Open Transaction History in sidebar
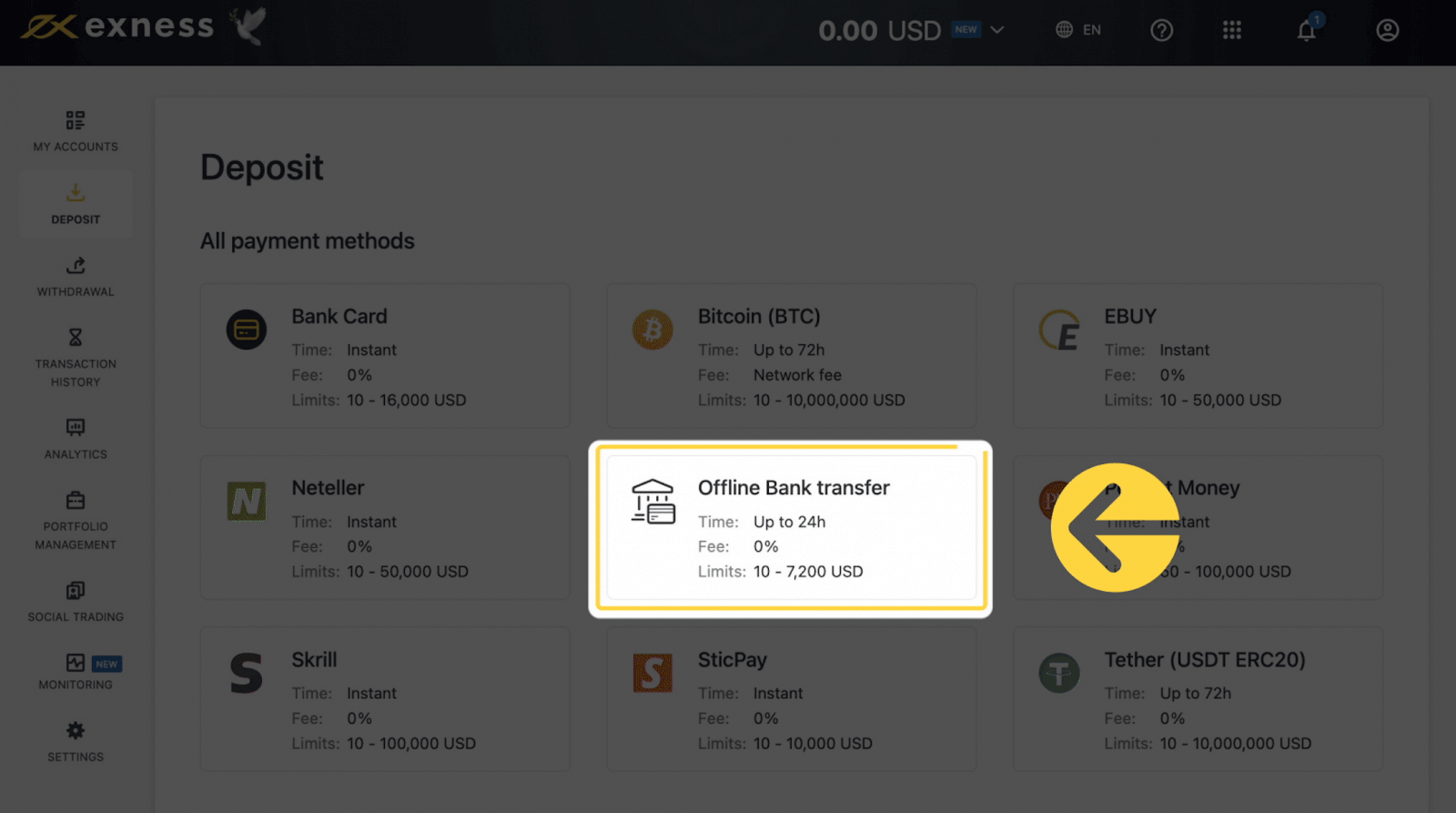 76,358
